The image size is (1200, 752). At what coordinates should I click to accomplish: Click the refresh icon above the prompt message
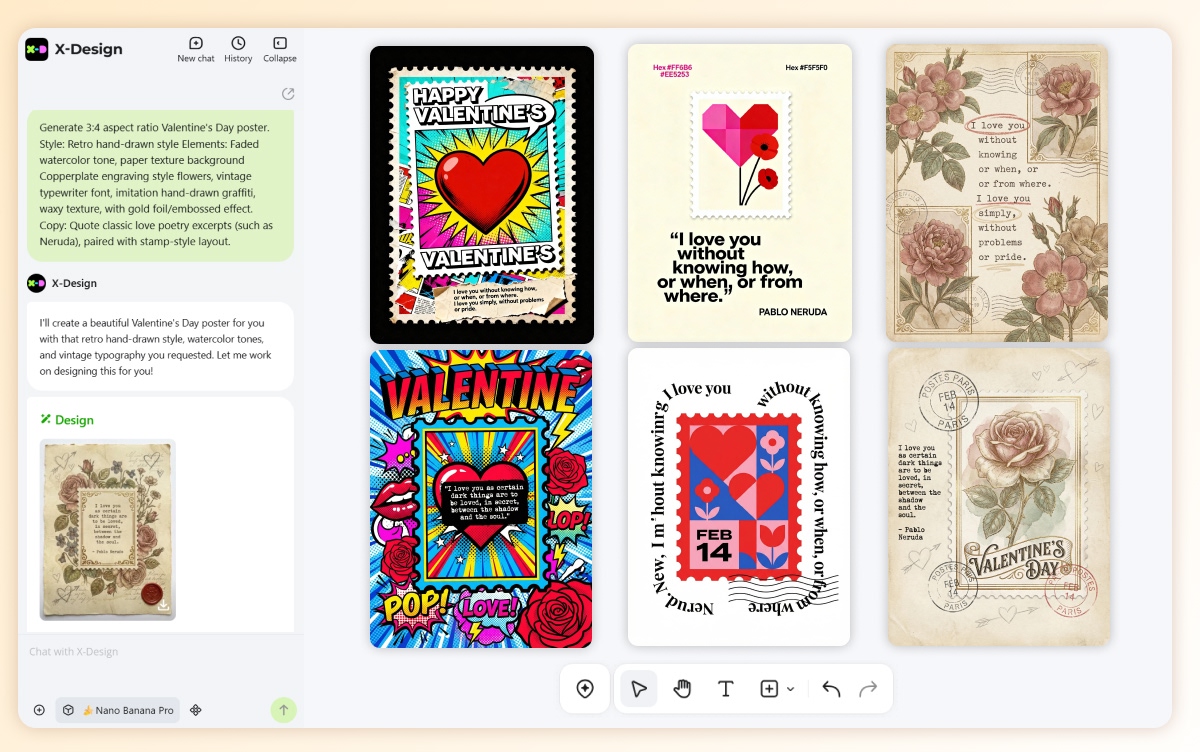coord(288,93)
